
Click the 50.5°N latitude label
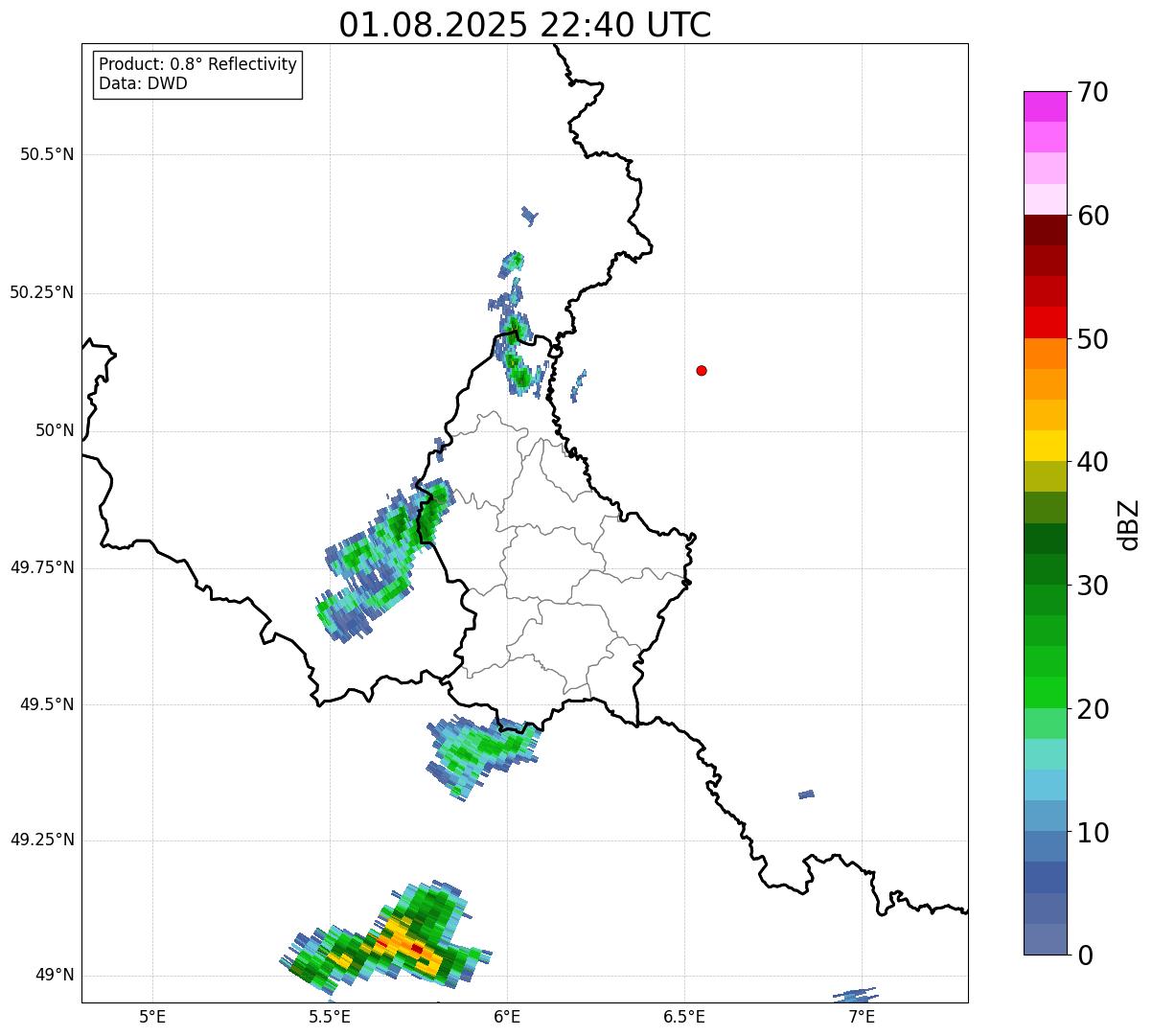click(x=47, y=154)
